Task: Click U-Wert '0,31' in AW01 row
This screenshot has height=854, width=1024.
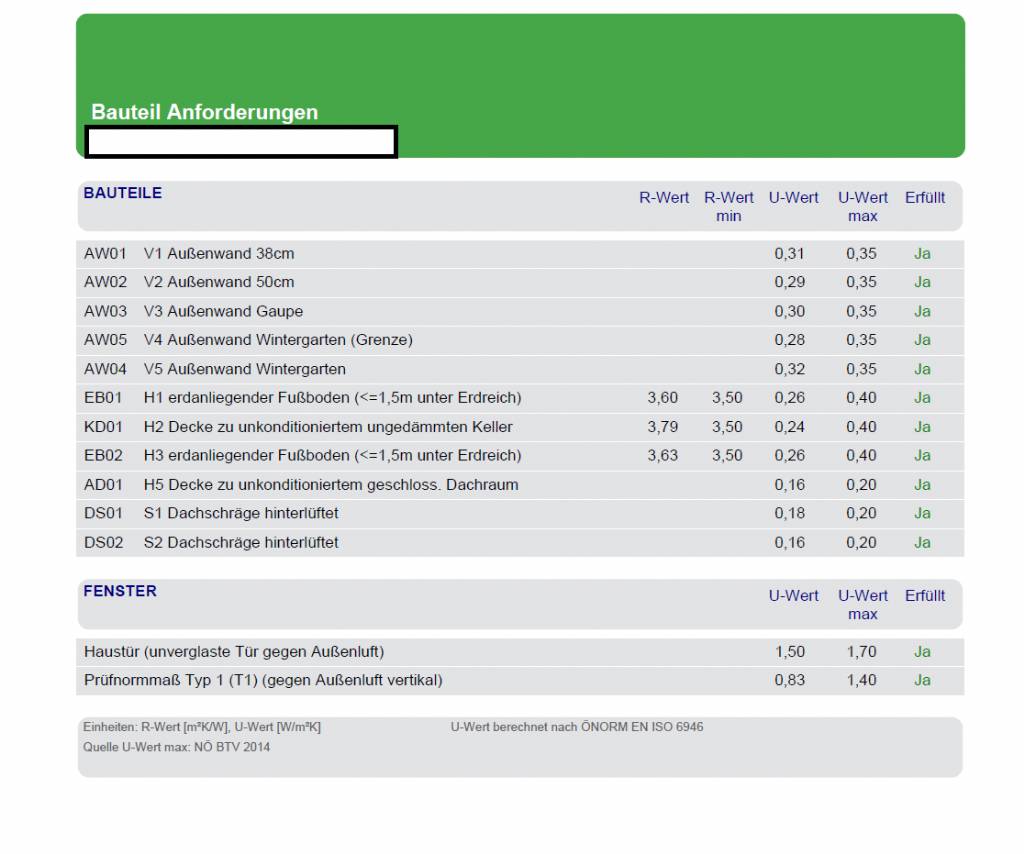Action: pyautogui.click(x=790, y=253)
